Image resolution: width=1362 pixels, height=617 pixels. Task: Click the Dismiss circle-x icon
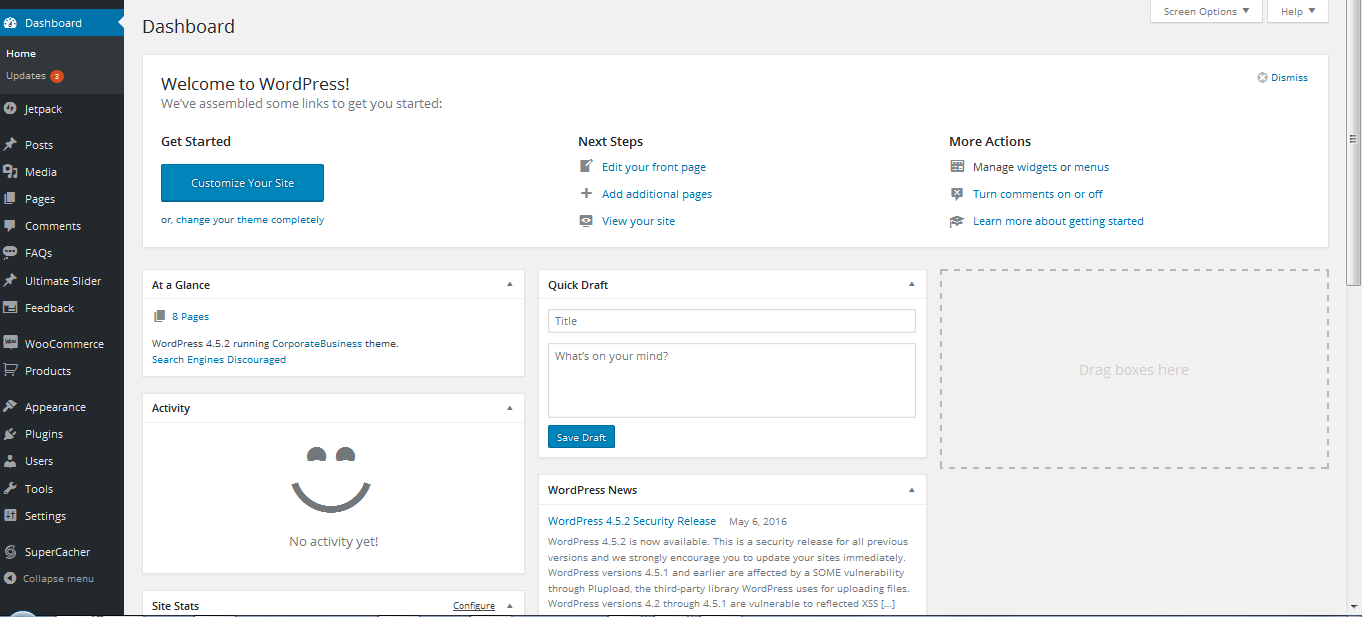[1262, 77]
